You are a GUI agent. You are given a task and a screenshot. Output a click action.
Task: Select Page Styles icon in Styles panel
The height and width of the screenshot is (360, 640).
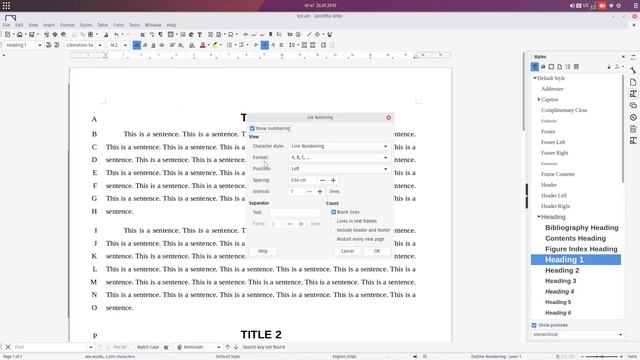(560, 67)
